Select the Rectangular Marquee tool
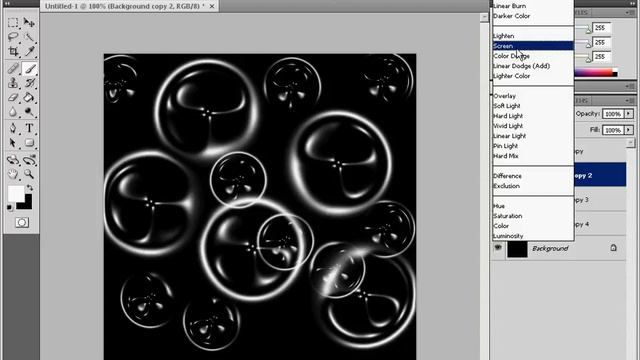 pyautogui.click(x=13, y=22)
